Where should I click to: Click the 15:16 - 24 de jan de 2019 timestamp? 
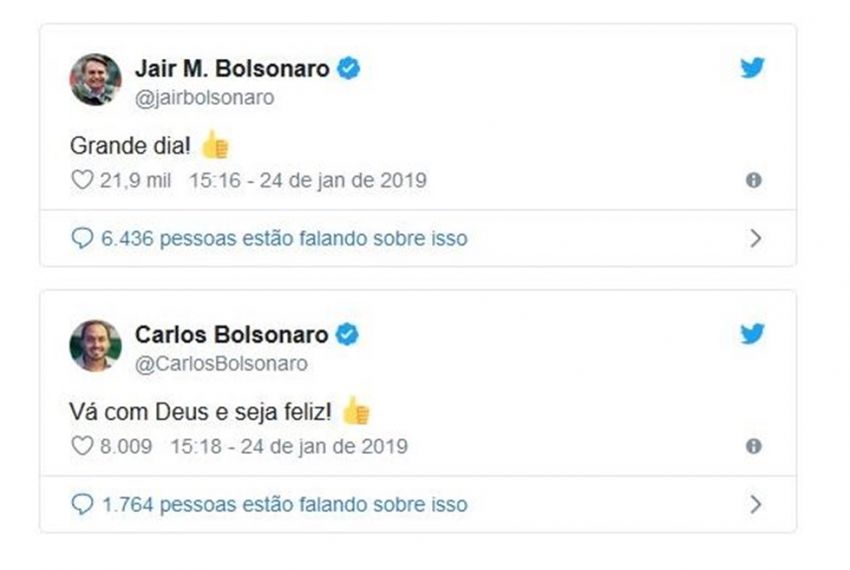[306, 181]
